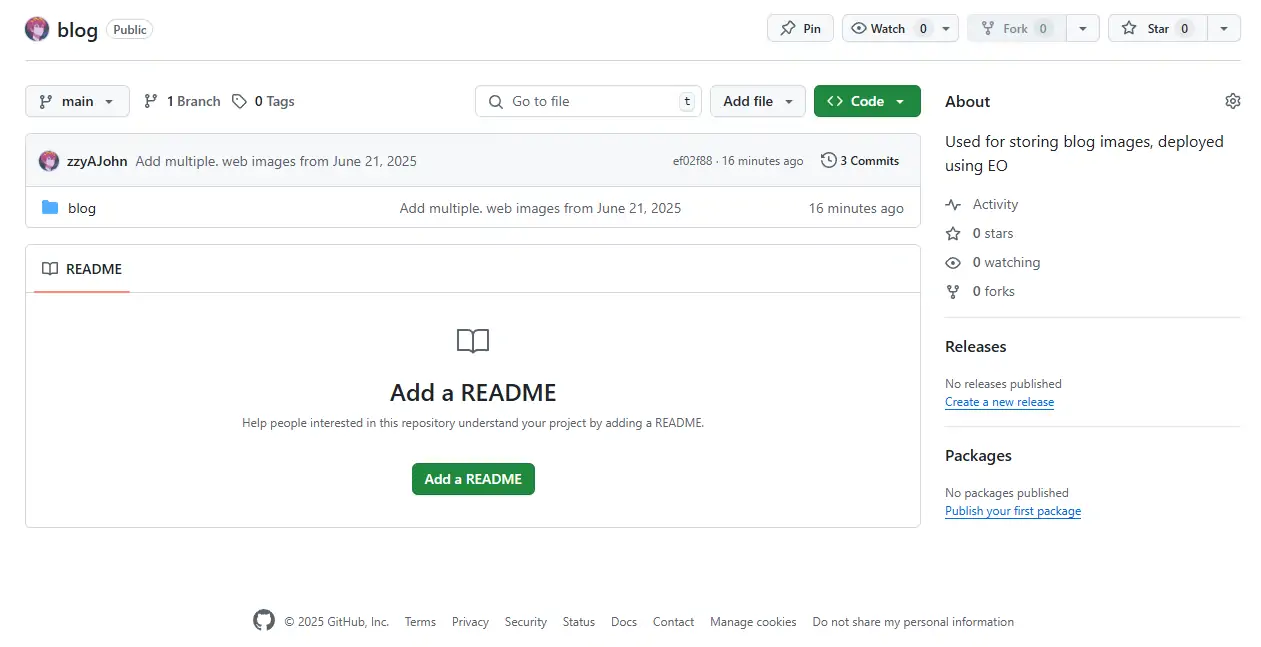1261x647 pixels.
Task: Open the Privacy footer link
Action: click(x=470, y=622)
